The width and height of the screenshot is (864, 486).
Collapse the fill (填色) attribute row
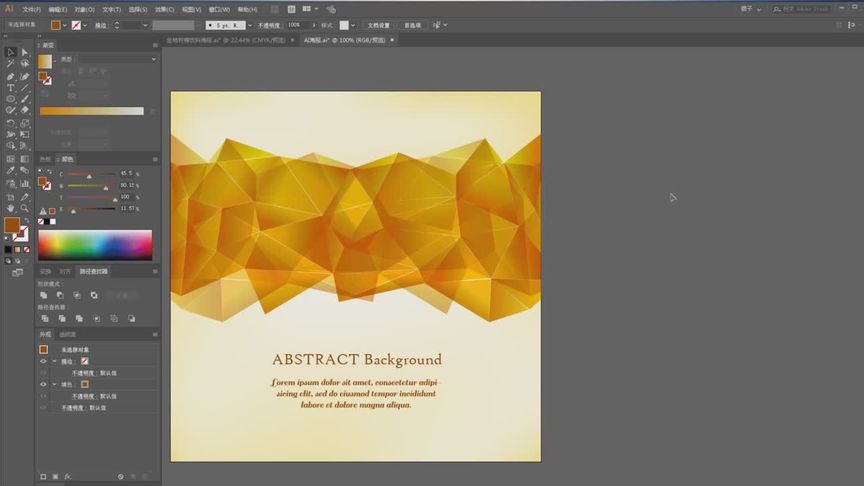[54, 384]
